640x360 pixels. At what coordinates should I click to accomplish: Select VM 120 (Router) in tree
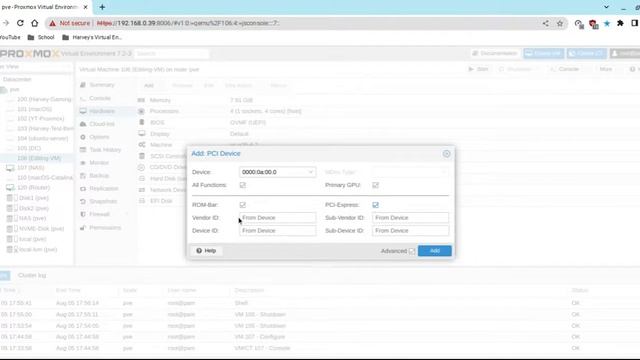33,188
